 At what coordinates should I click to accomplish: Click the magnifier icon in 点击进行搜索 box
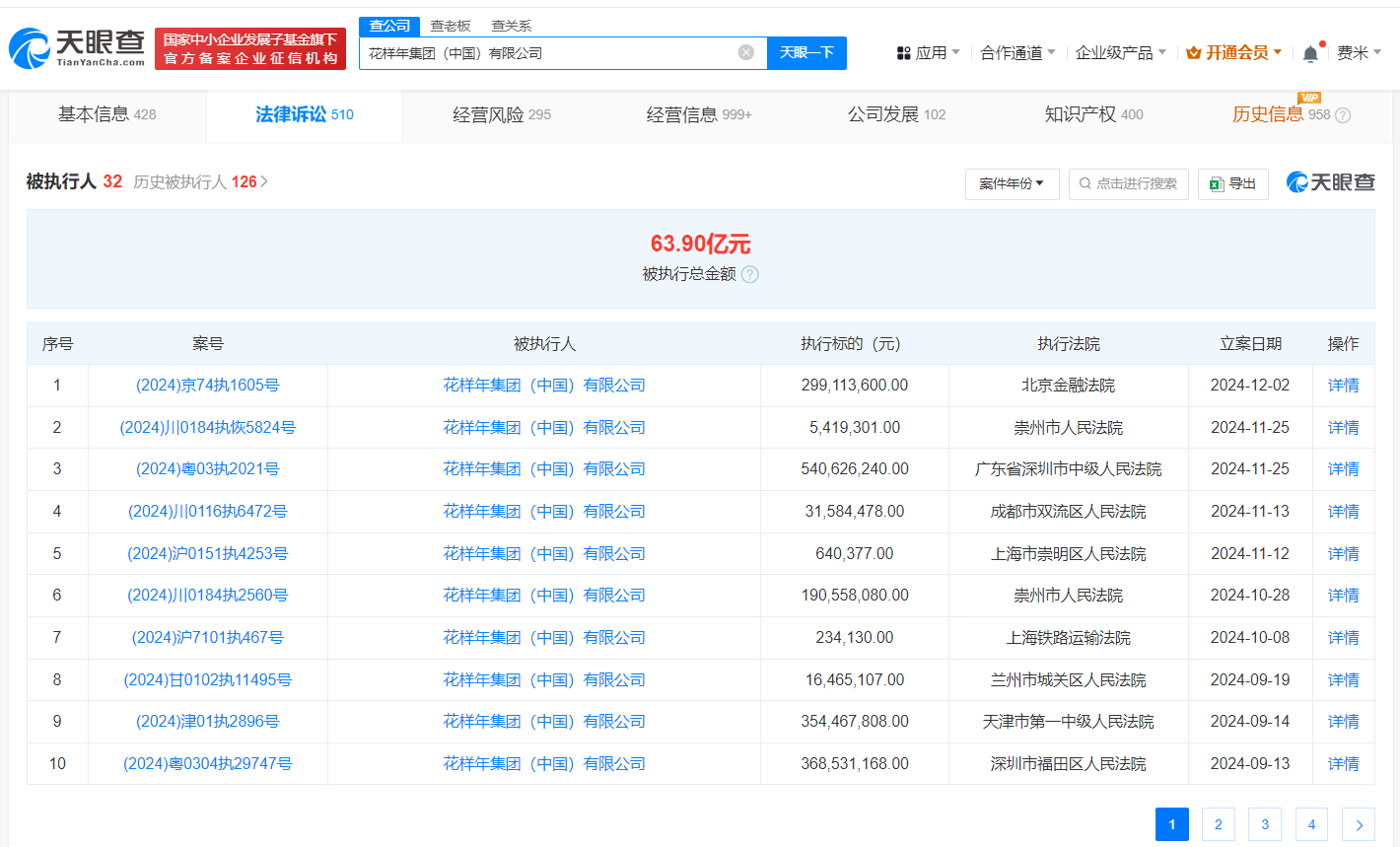1085,183
